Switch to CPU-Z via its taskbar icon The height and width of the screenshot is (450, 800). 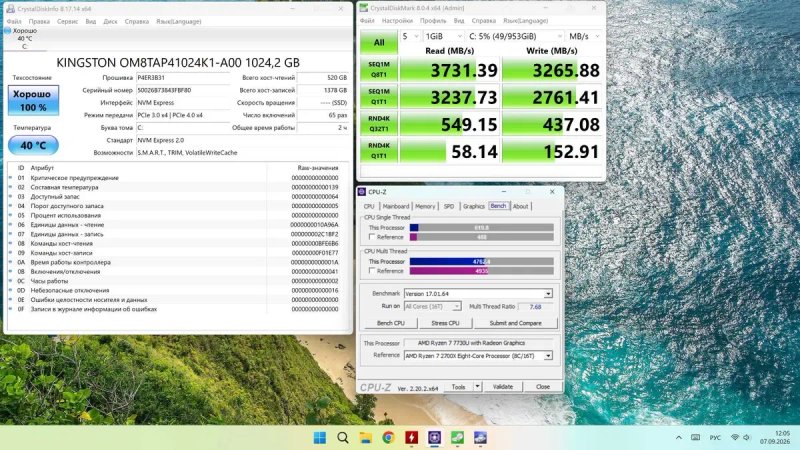pyautogui.click(x=434, y=437)
